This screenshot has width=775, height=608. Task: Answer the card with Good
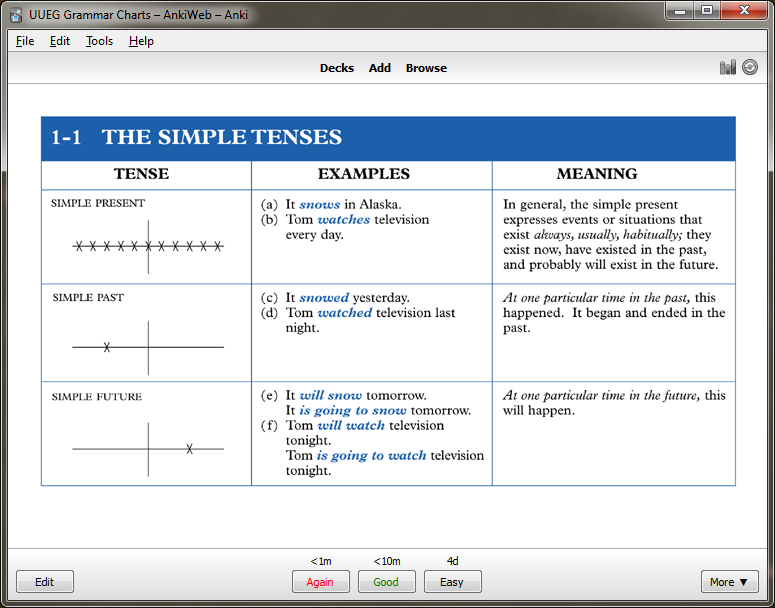point(387,582)
